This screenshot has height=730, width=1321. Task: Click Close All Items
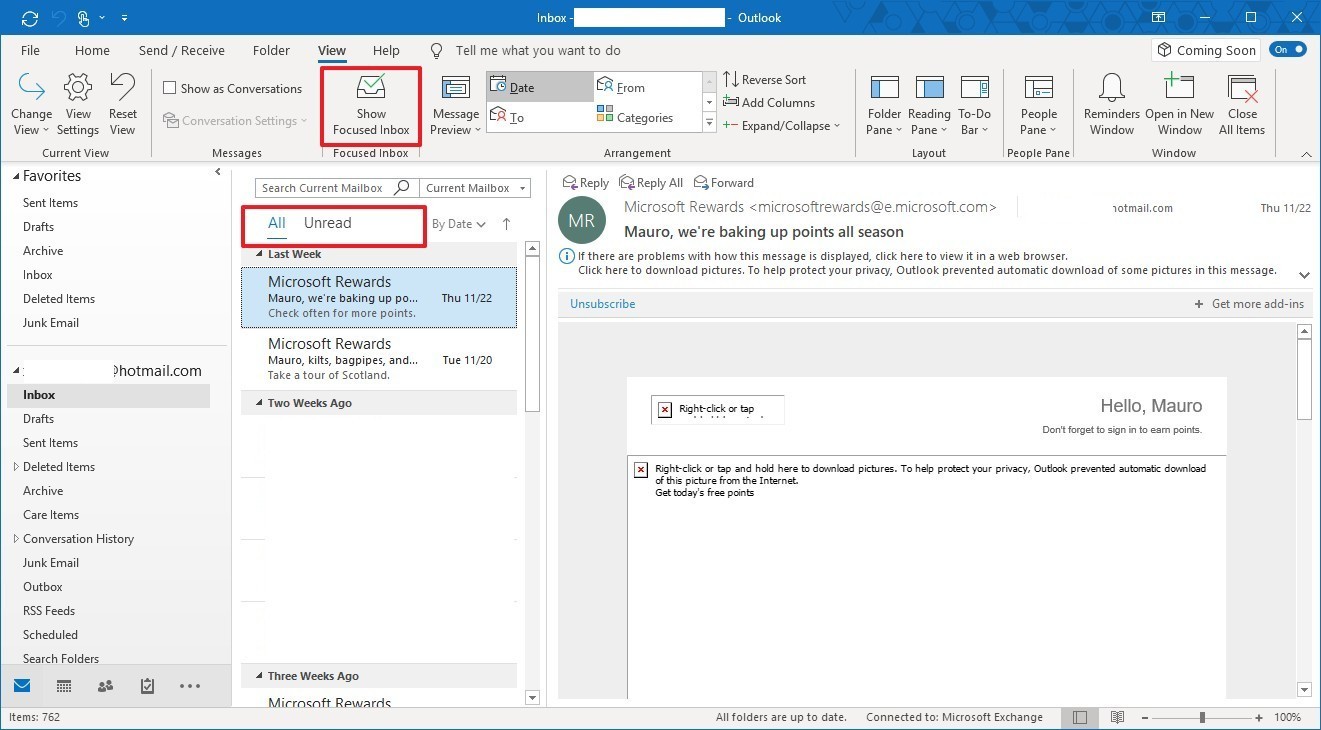click(x=1242, y=104)
